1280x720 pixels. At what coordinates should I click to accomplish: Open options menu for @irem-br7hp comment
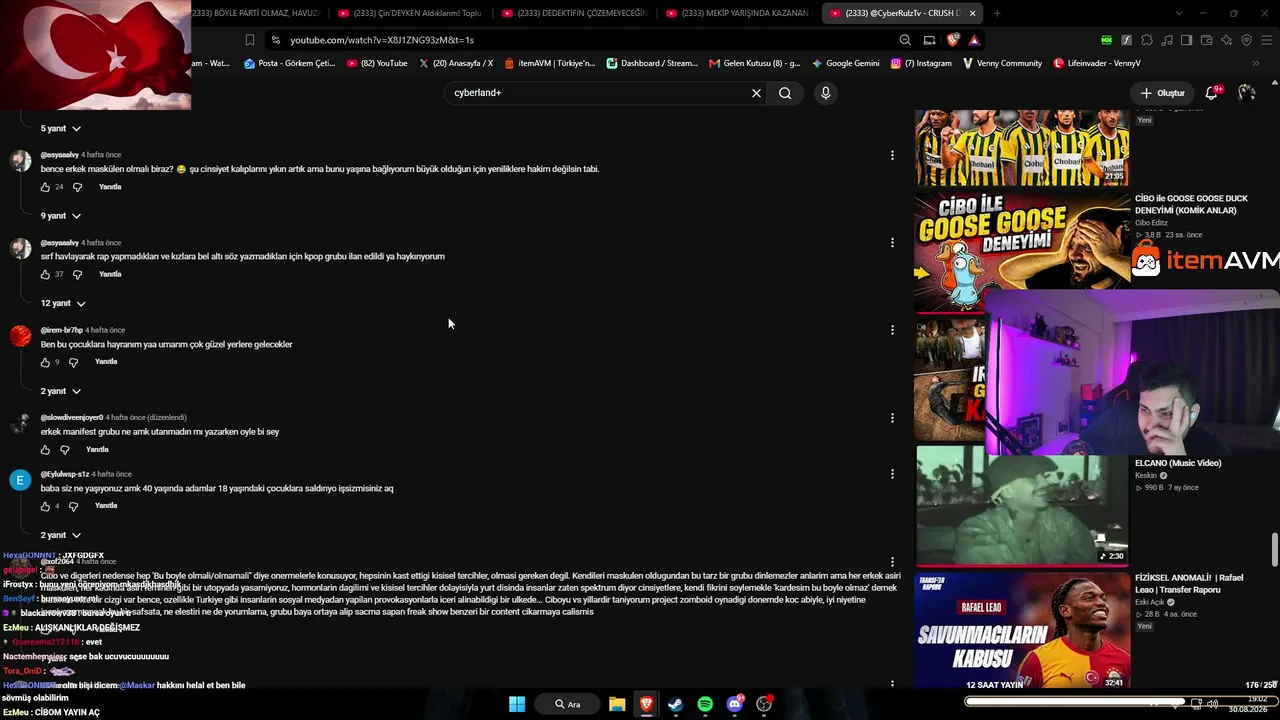click(x=892, y=329)
